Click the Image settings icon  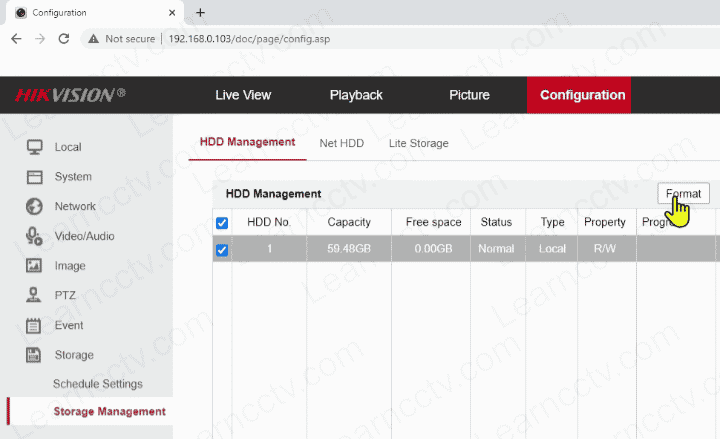34,266
